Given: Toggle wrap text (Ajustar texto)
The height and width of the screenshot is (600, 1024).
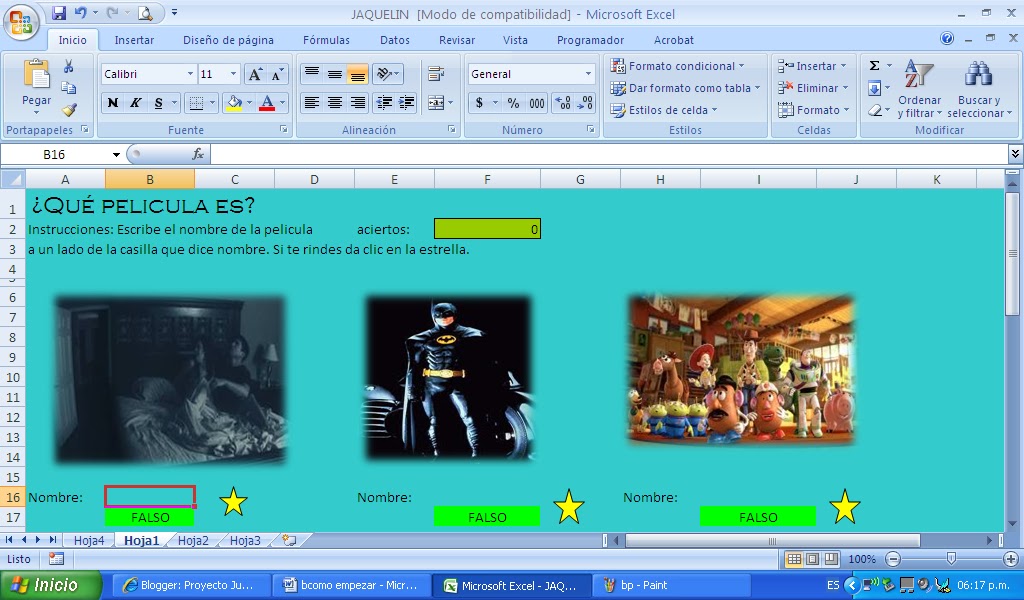Looking at the screenshot, I should [434, 72].
